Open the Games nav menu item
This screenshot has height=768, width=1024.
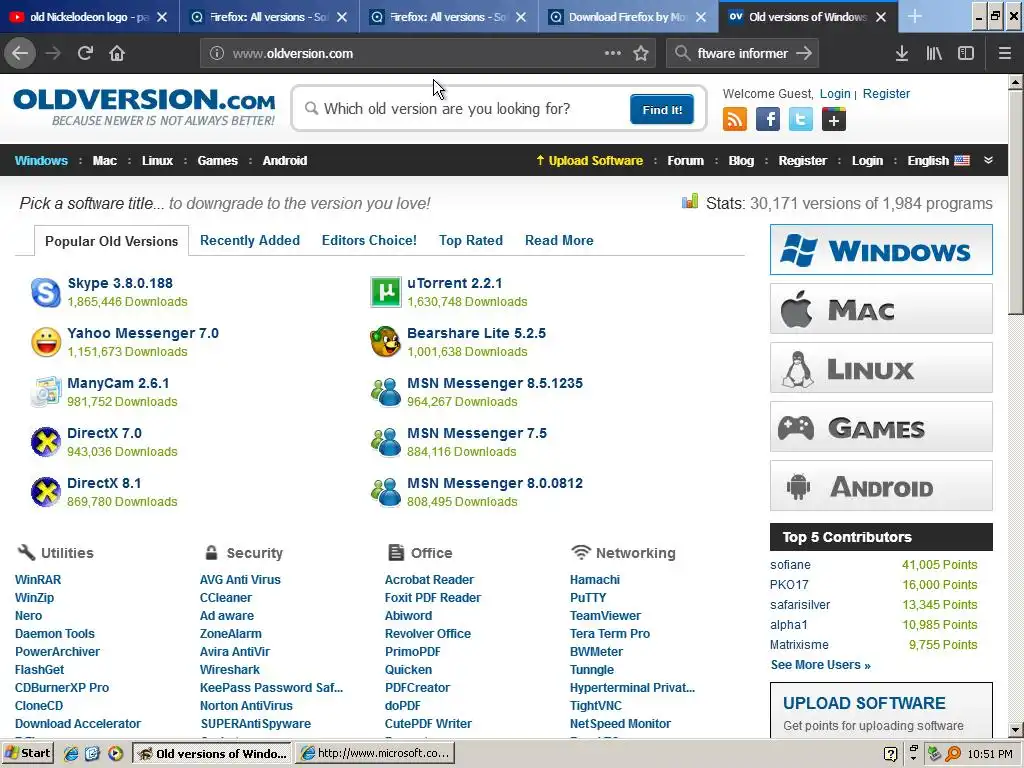pos(217,161)
